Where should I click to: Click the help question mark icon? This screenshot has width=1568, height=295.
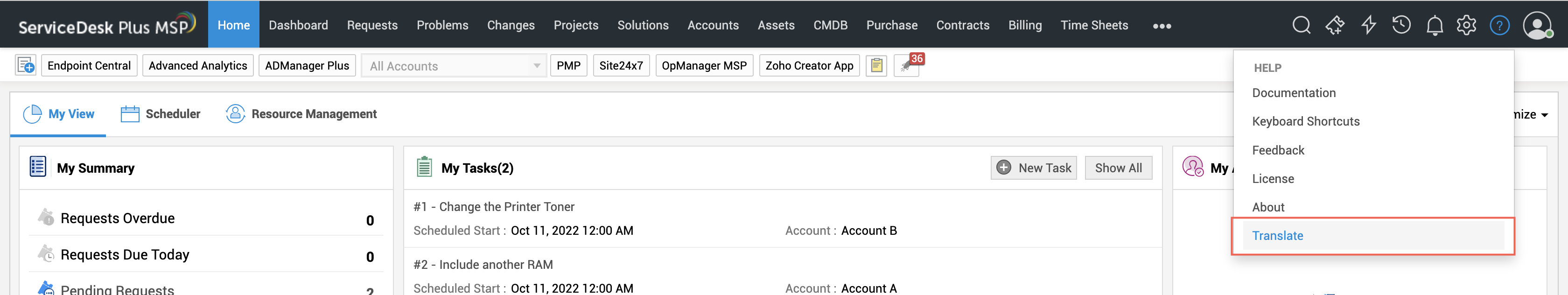click(1499, 26)
